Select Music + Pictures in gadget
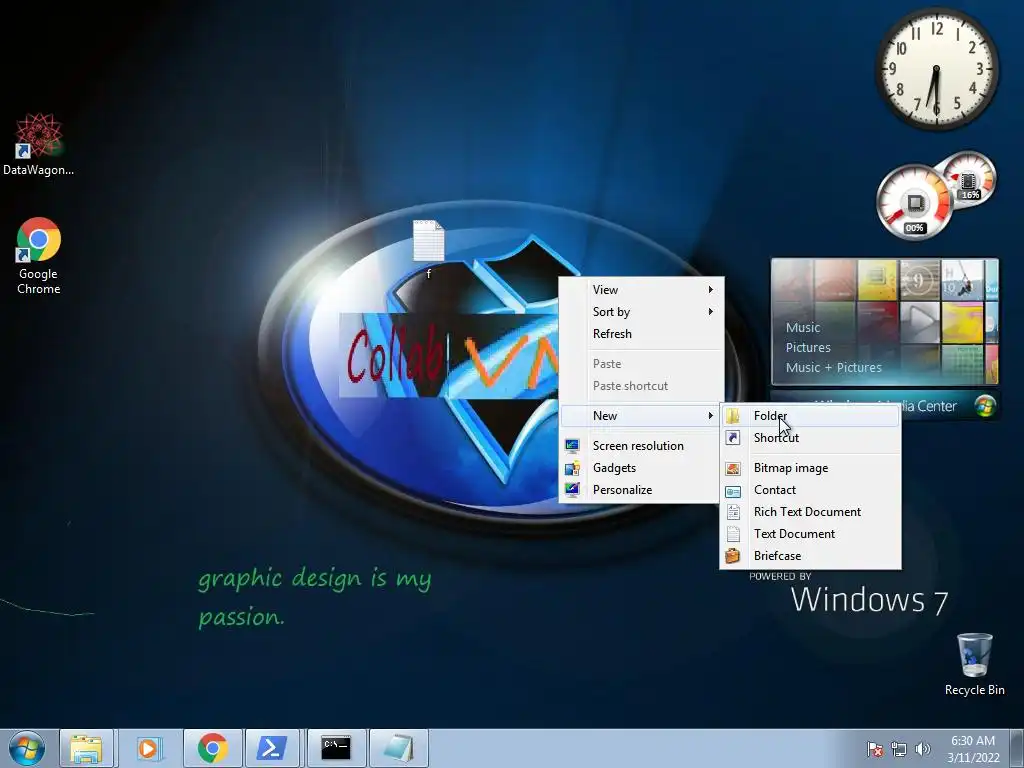This screenshot has height=768, width=1024. coord(833,368)
